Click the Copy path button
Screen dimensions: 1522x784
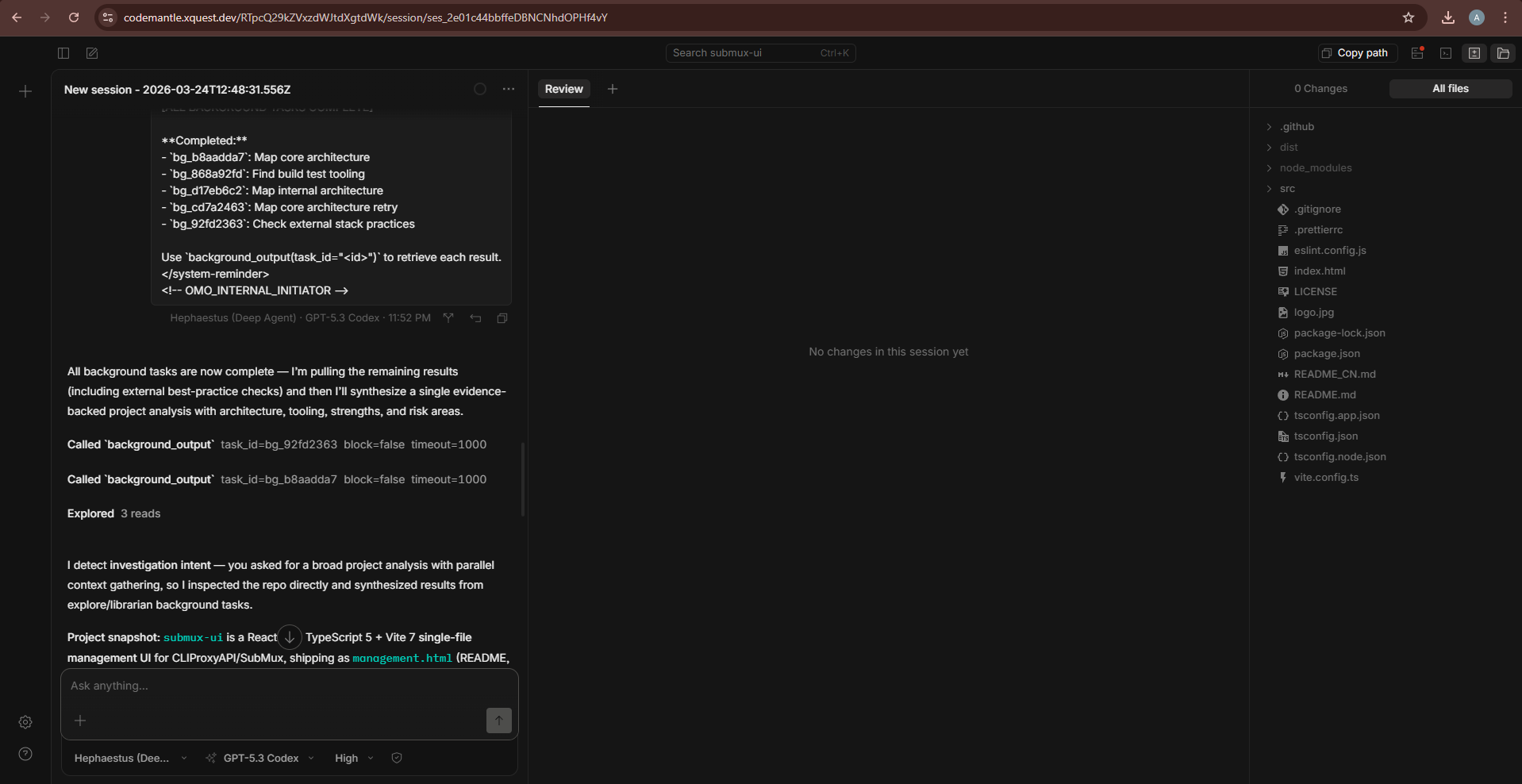1358,53
